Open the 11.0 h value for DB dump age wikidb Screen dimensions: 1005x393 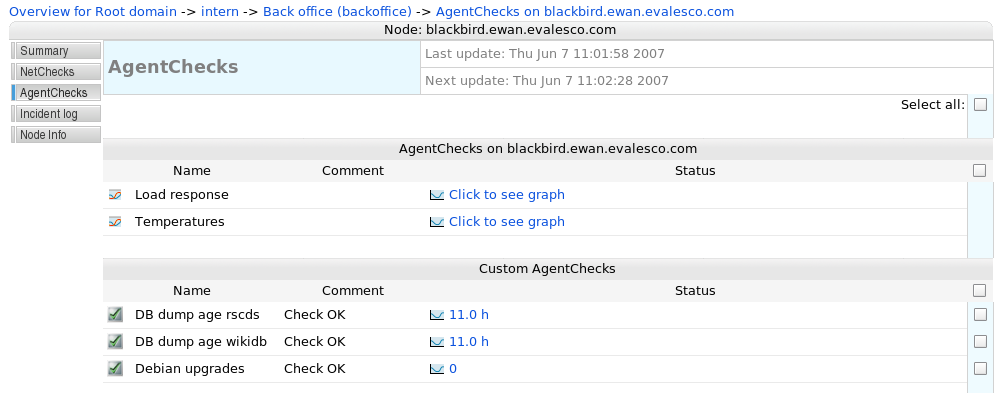469,341
